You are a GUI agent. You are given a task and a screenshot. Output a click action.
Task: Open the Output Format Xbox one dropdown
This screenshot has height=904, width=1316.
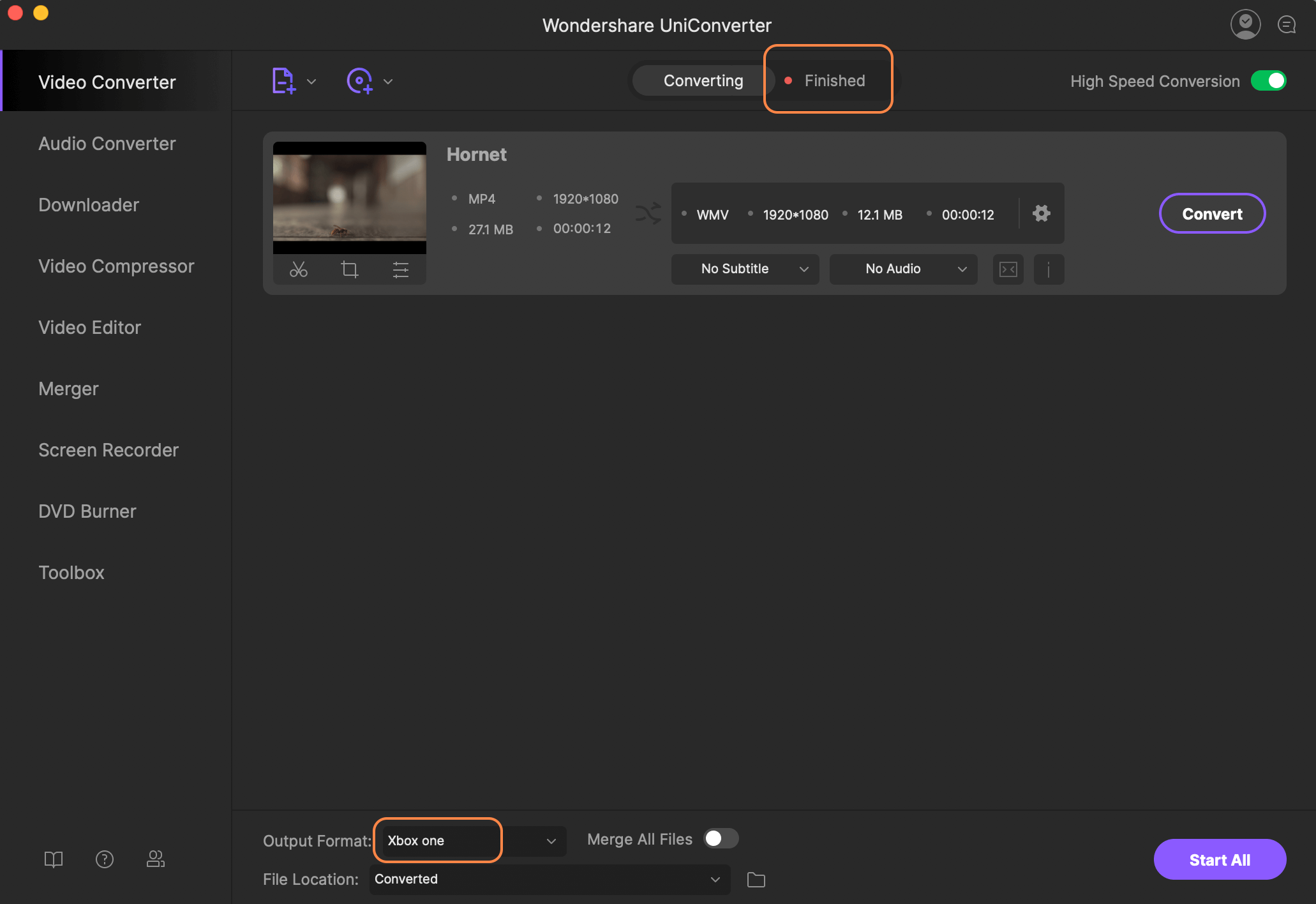(474, 841)
